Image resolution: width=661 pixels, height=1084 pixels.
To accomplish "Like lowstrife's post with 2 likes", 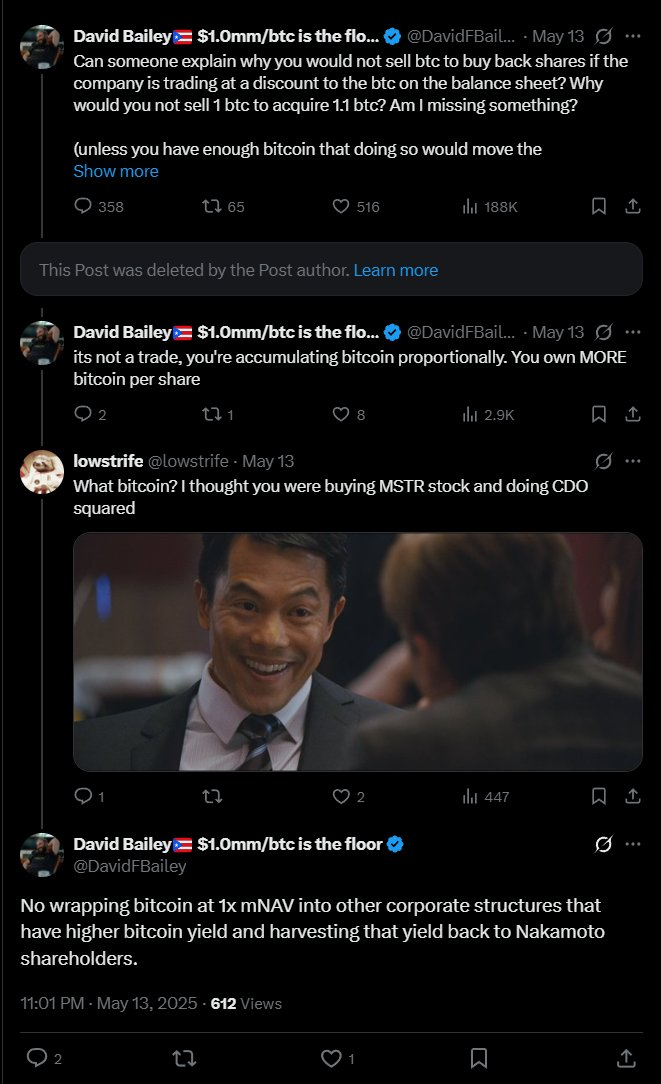I will click(341, 797).
